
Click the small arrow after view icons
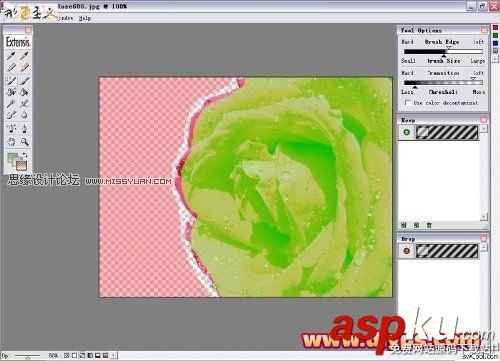tap(114, 356)
